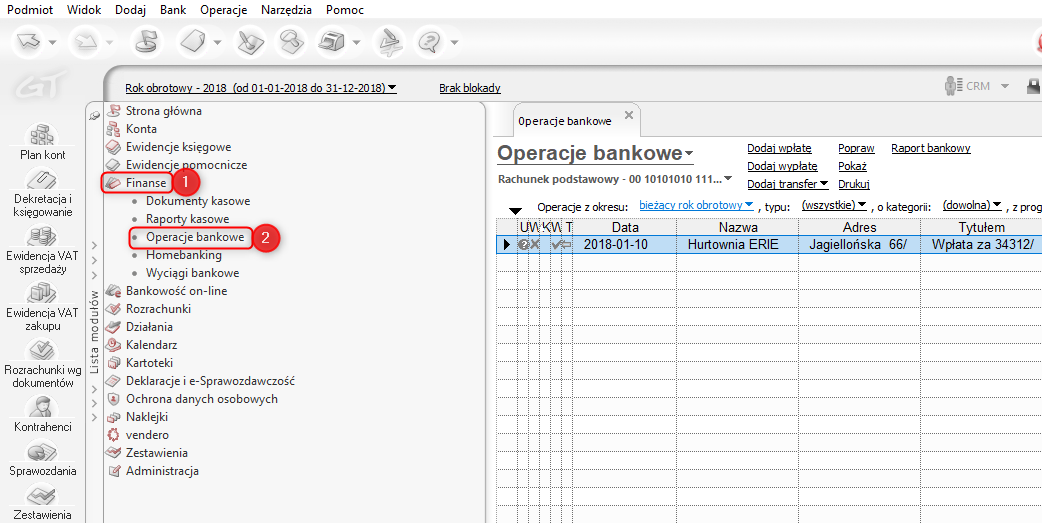1042x523 pixels.
Task: Select the Administracja module
Action: point(162,471)
